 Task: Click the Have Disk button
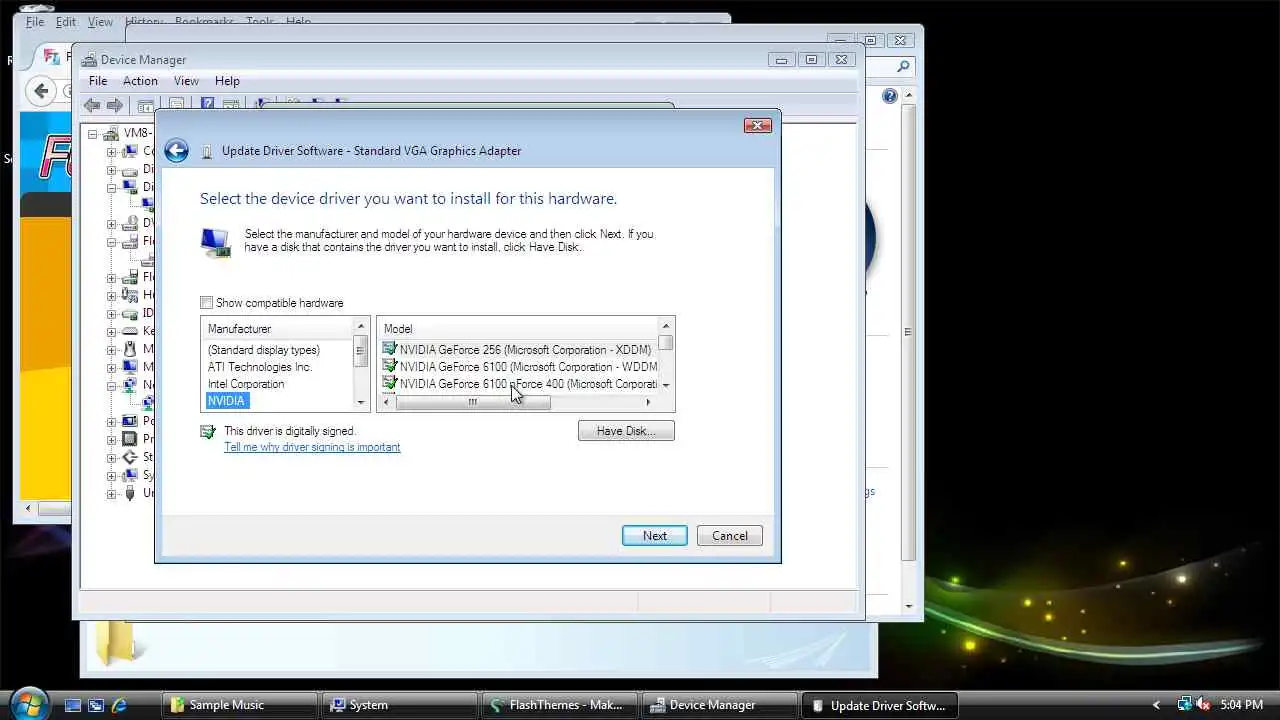[626, 431]
